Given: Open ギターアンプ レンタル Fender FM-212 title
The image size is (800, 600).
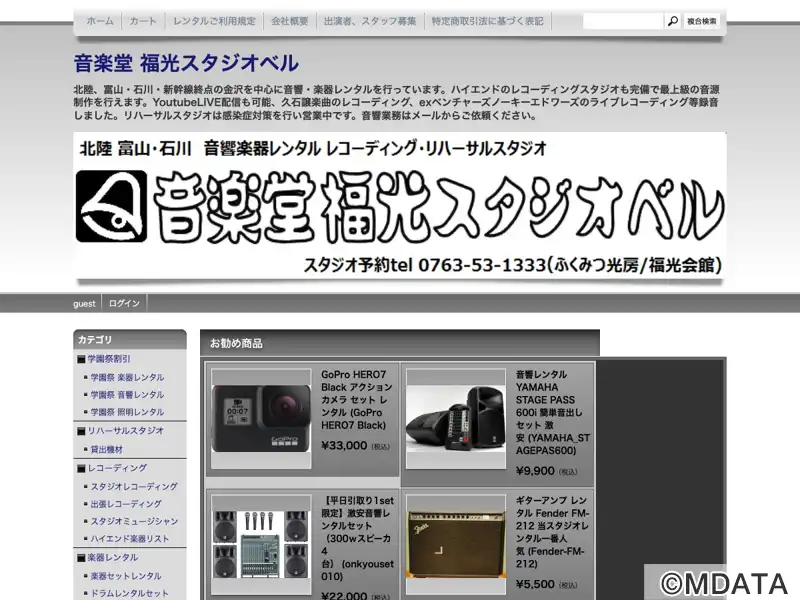Looking at the screenshot, I should pos(553,532).
